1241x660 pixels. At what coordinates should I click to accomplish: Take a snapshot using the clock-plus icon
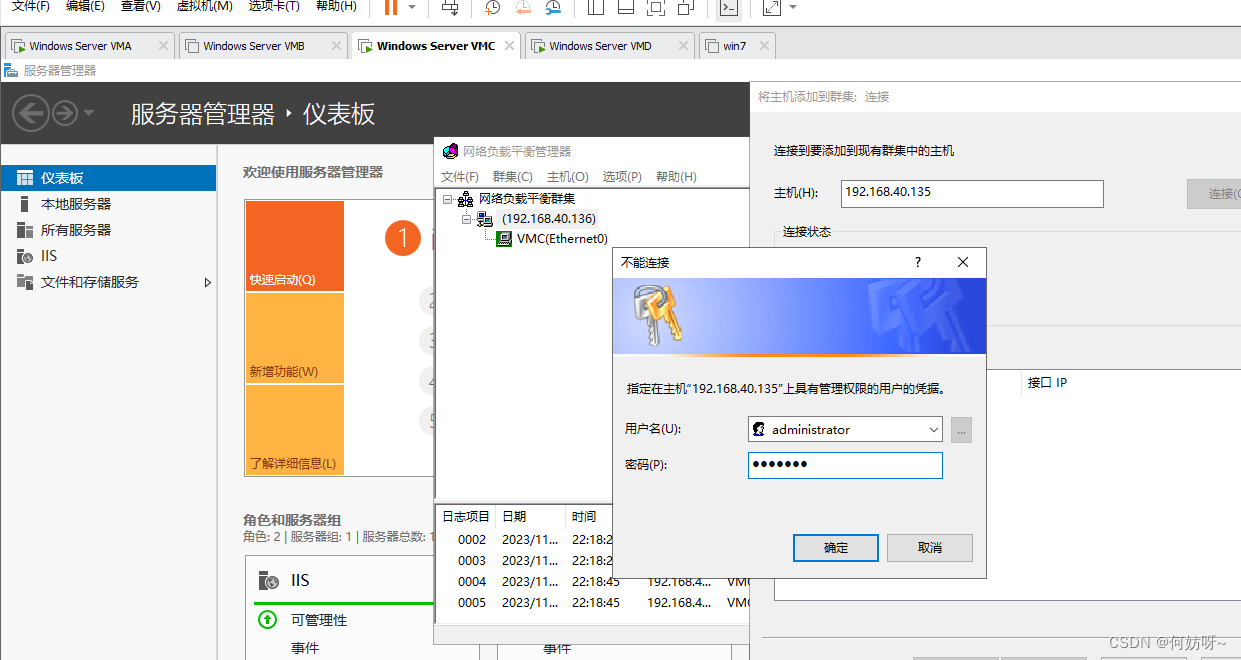[493, 8]
